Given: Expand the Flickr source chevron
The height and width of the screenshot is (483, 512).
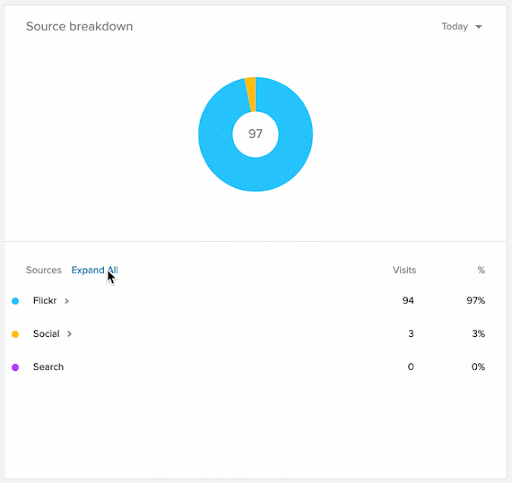Looking at the screenshot, I should (x=67, y=301).
